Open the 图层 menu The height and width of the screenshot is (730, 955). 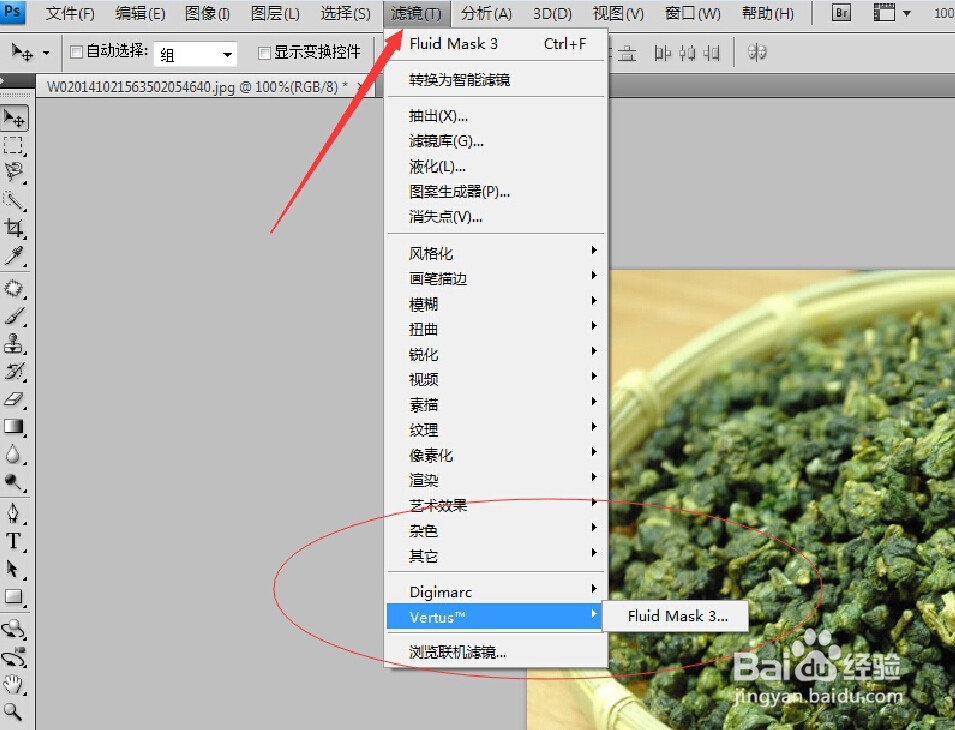click(274, 13)
